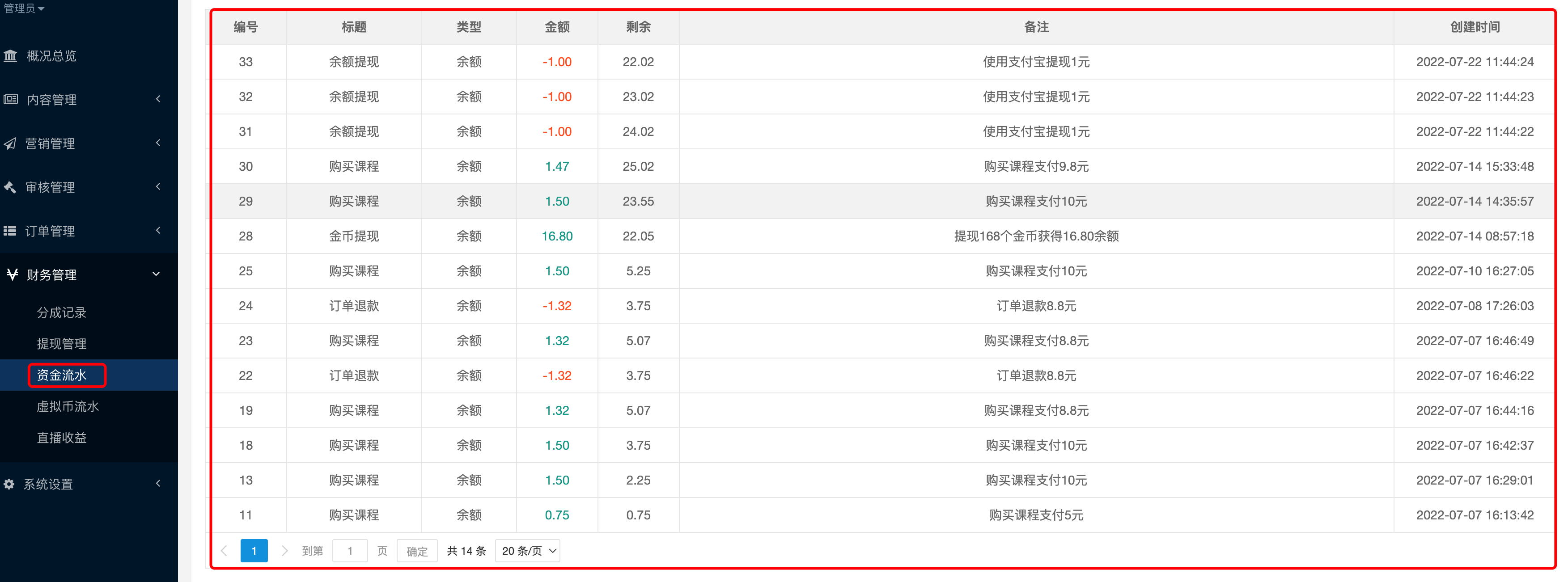Click 共 14 条 total count text
The height and width of the screenshot is (582, 1568).
pos(466,551)
